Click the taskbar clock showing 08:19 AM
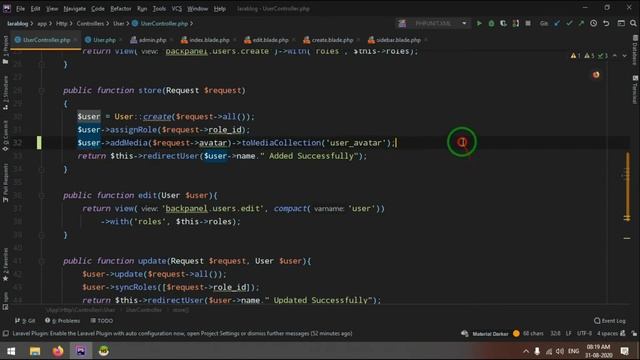Image resolution: width=640 pixels, height=360 pixels. 598,351
